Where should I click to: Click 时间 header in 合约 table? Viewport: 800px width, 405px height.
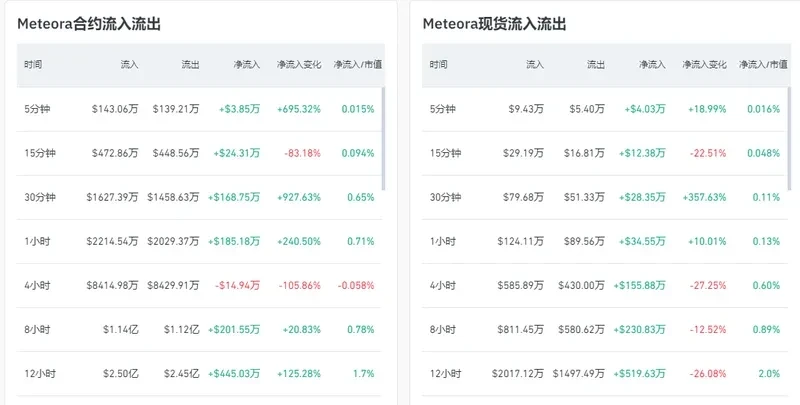pos(33,65)
